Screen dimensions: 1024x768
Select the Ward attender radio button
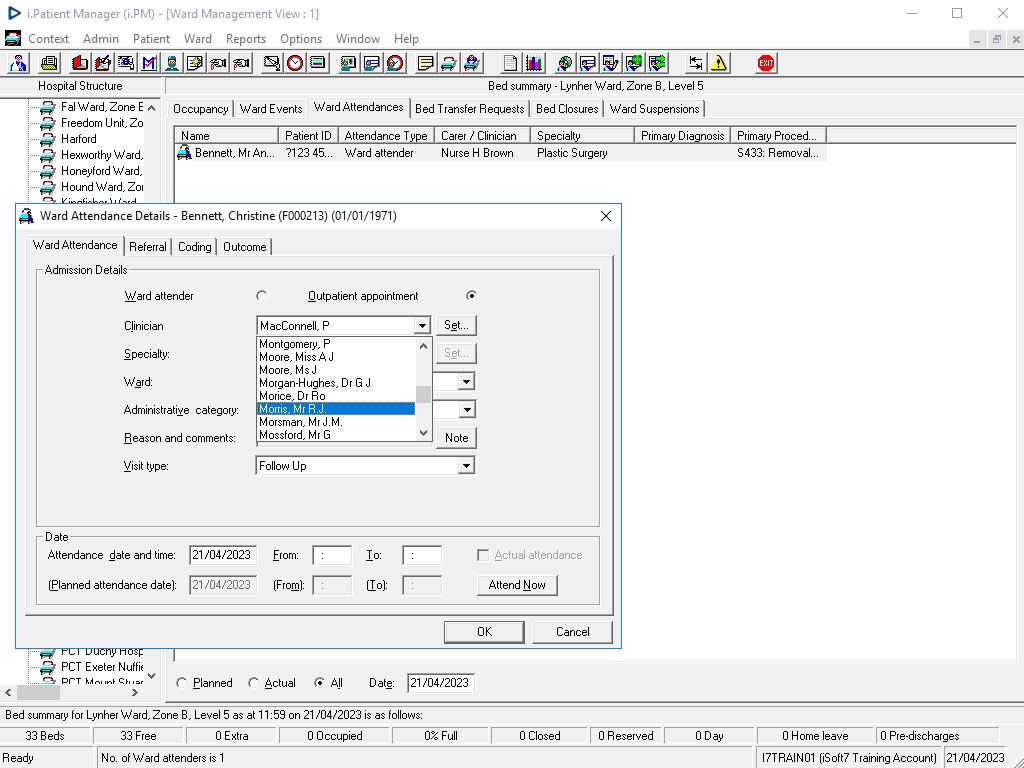coord(262,296)
